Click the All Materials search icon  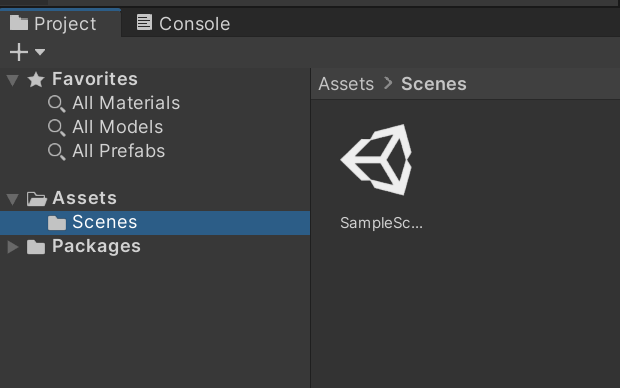coord(57,104)
